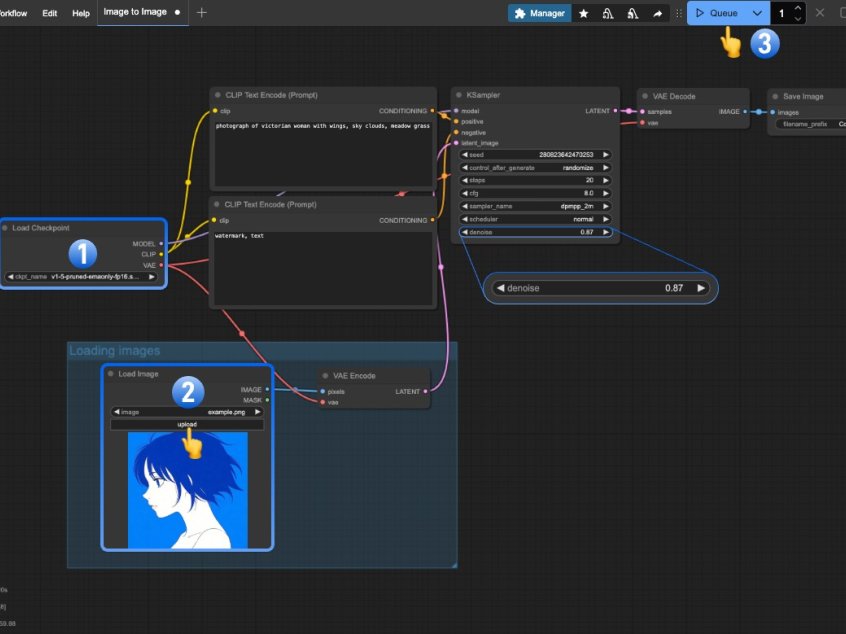Viewport: 846px width, 634px height.
Task: Pick previous scheduler with scheduler left arrow
Action: 465,219
